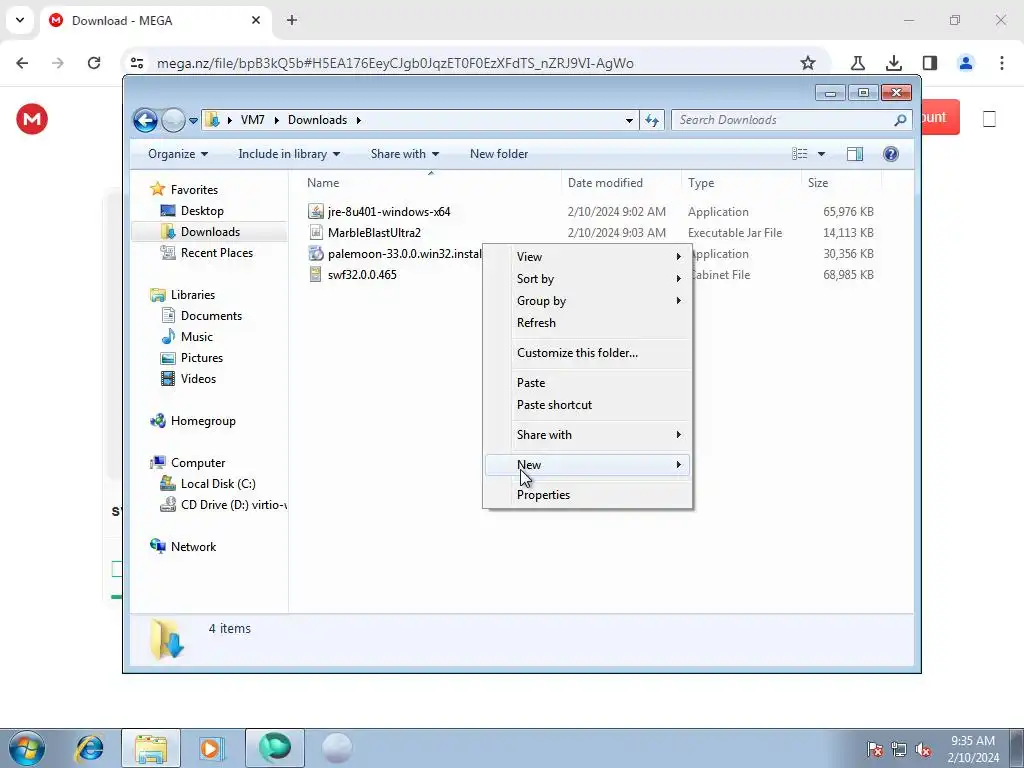The height and width of the screenshot is (768, 1024).
Task: Open Chrome downloads tray icon
Action: click(x=894, y=63)
